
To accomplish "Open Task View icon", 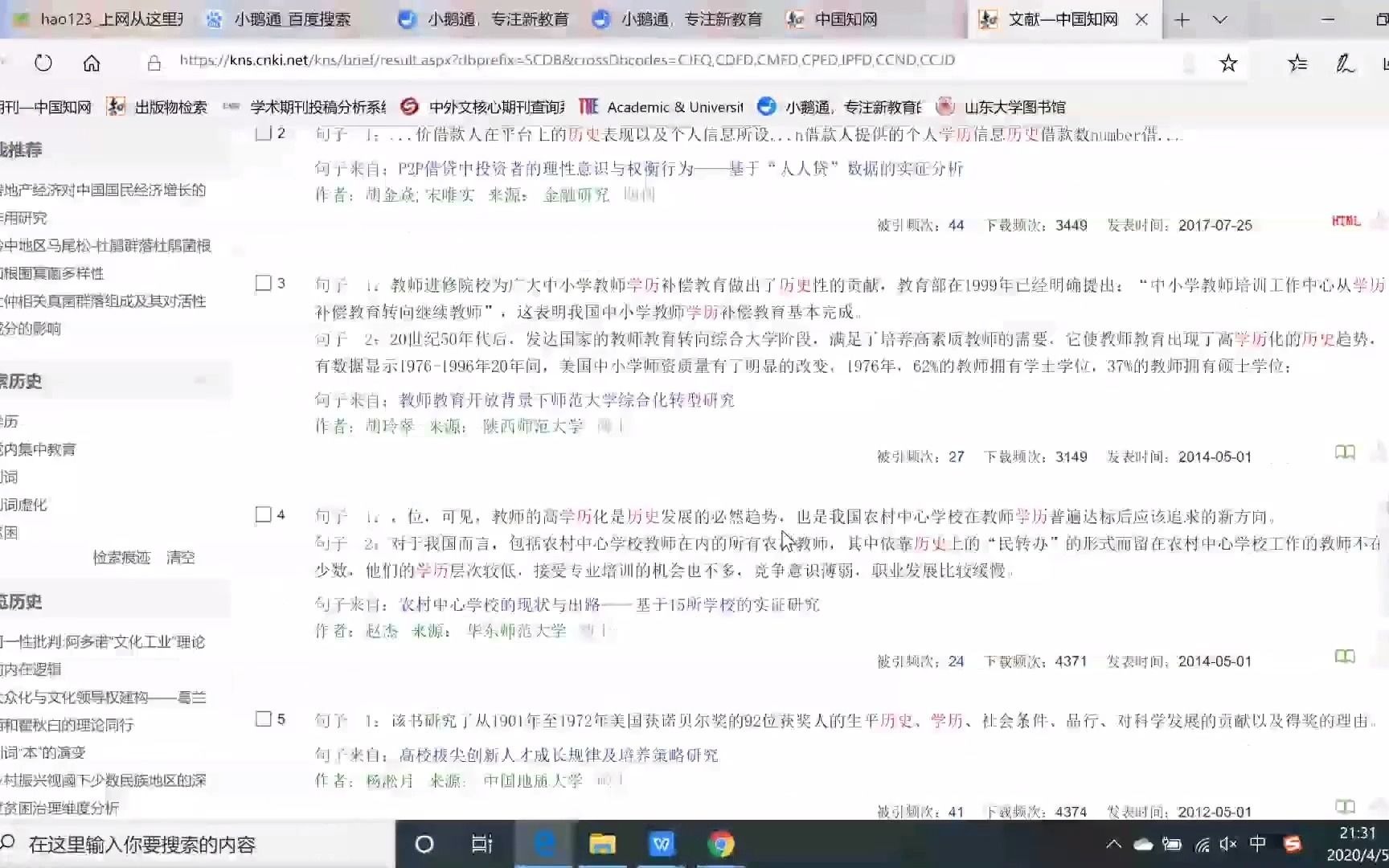I will [x=481, y=844].
